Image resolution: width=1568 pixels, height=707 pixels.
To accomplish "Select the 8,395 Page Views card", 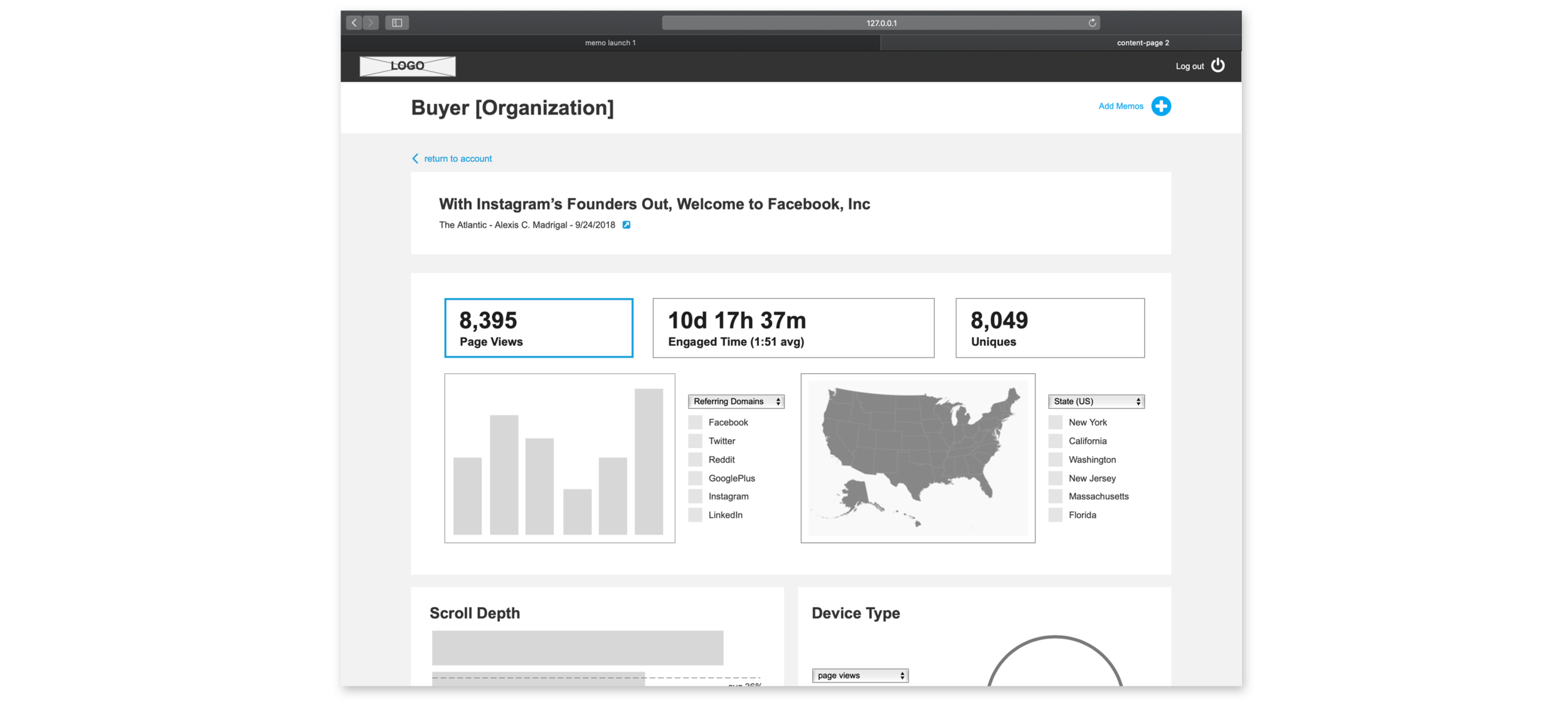I will (539, 328).
